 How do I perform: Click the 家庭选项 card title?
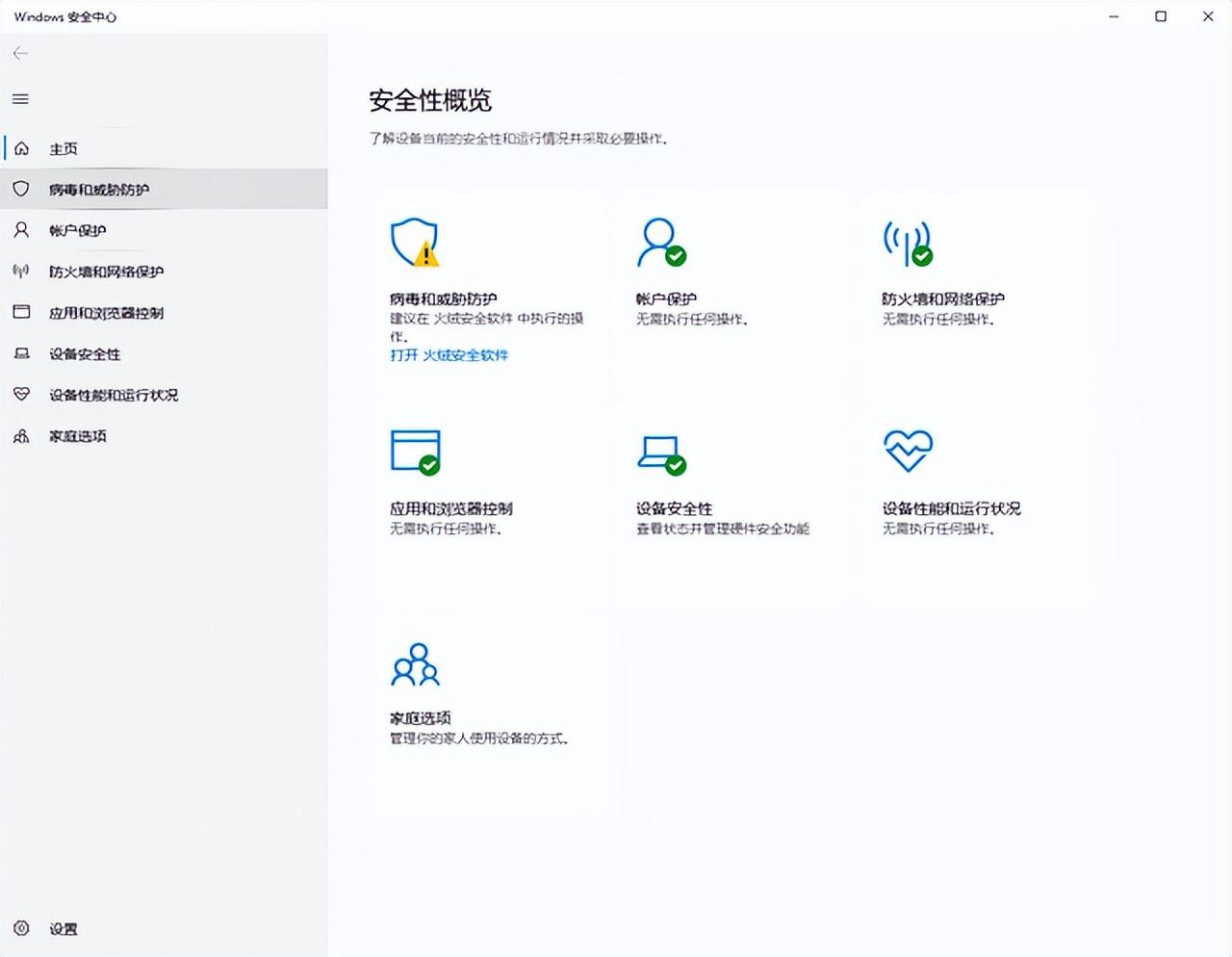421,718
